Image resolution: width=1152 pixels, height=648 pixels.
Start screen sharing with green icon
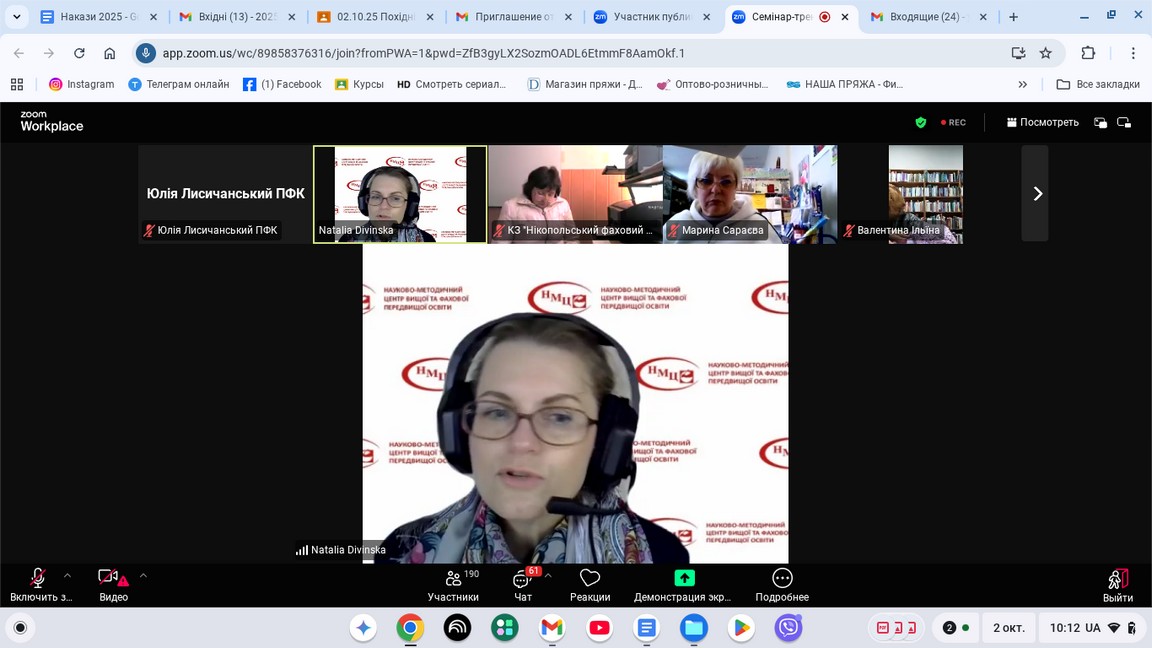pos(683,585)
